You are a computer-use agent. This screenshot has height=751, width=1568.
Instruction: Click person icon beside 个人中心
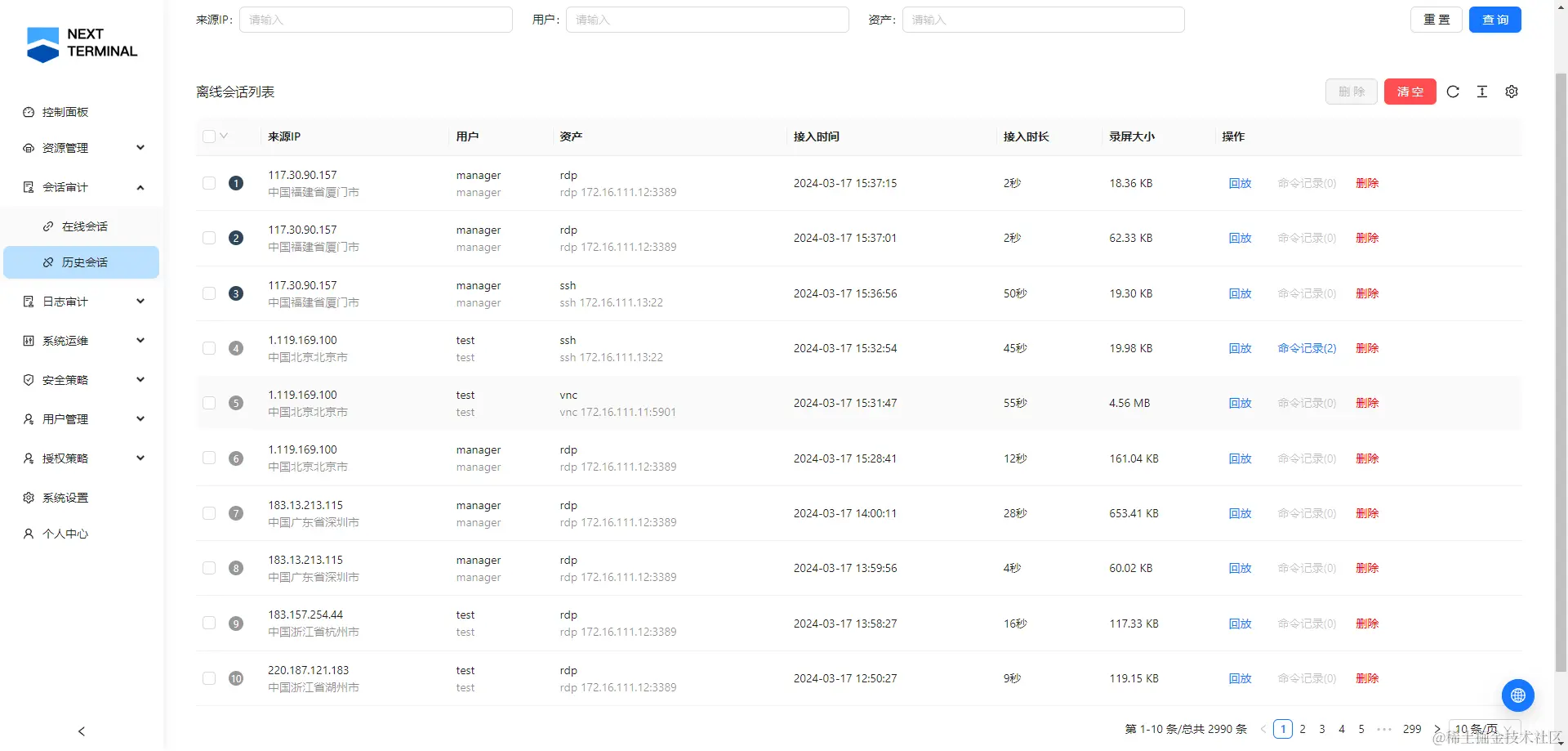[29, 534]
